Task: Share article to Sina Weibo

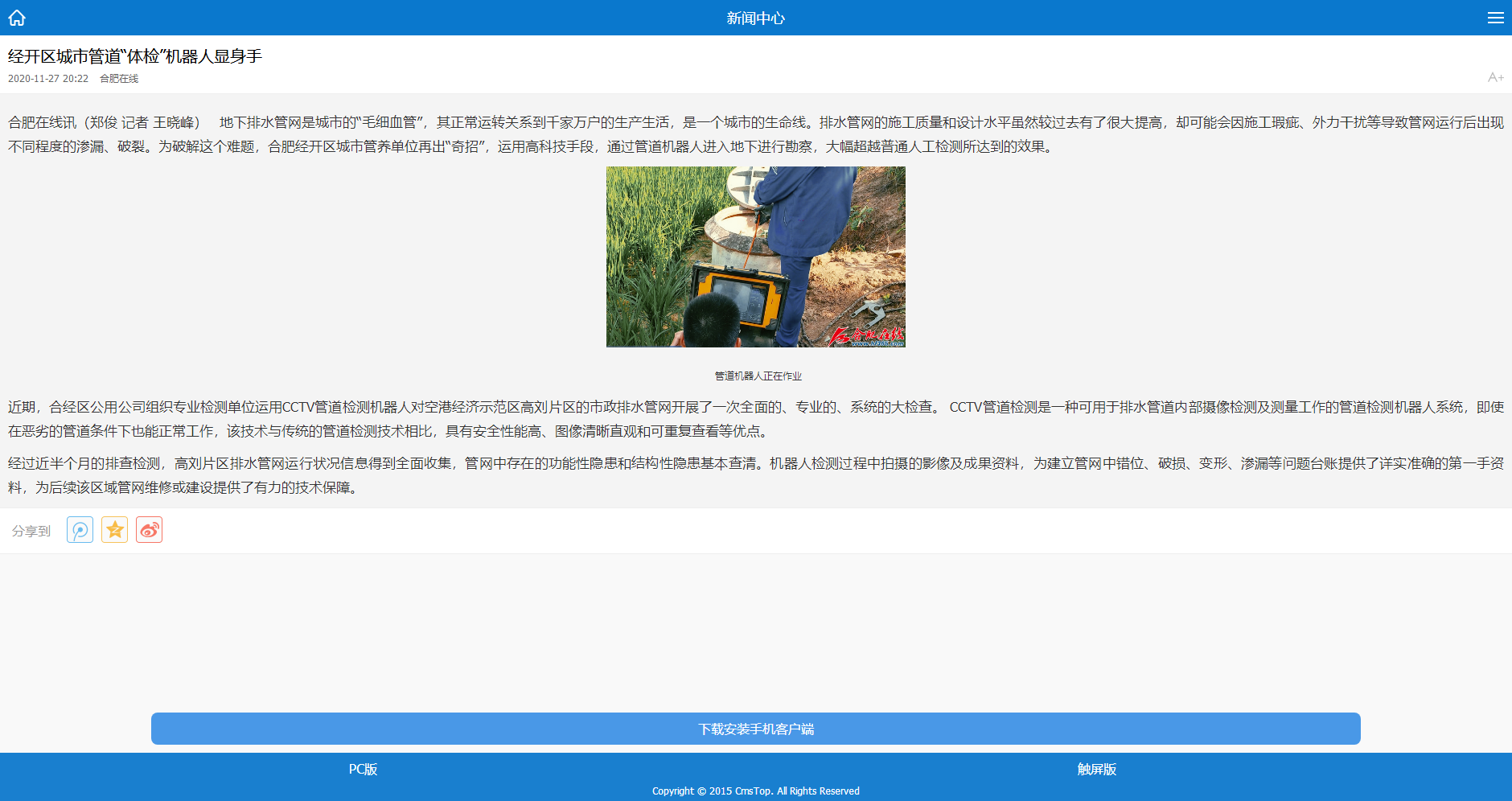Action: (x=149, y=530)
